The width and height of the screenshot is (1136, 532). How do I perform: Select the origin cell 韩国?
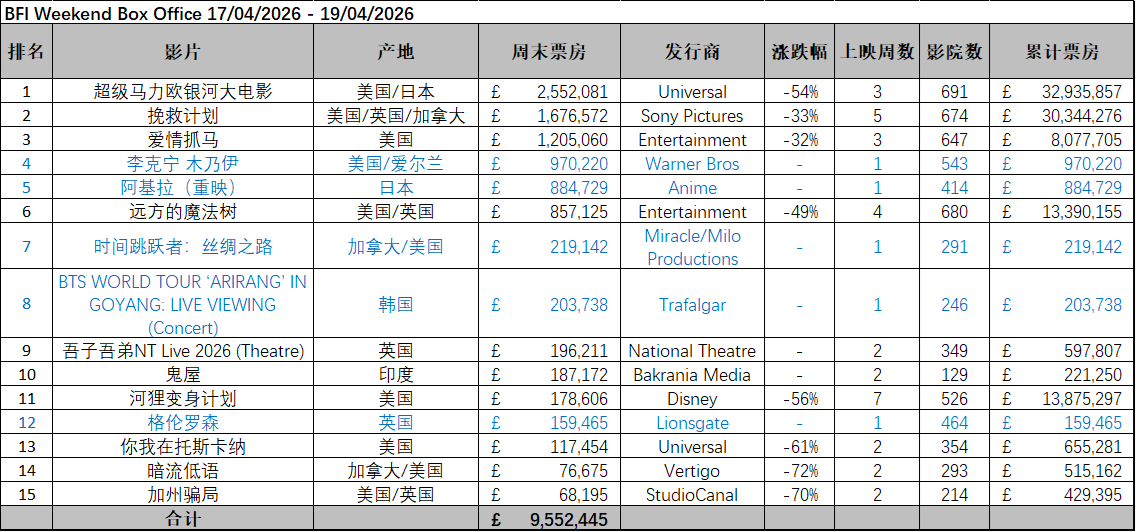click(396, 304)
